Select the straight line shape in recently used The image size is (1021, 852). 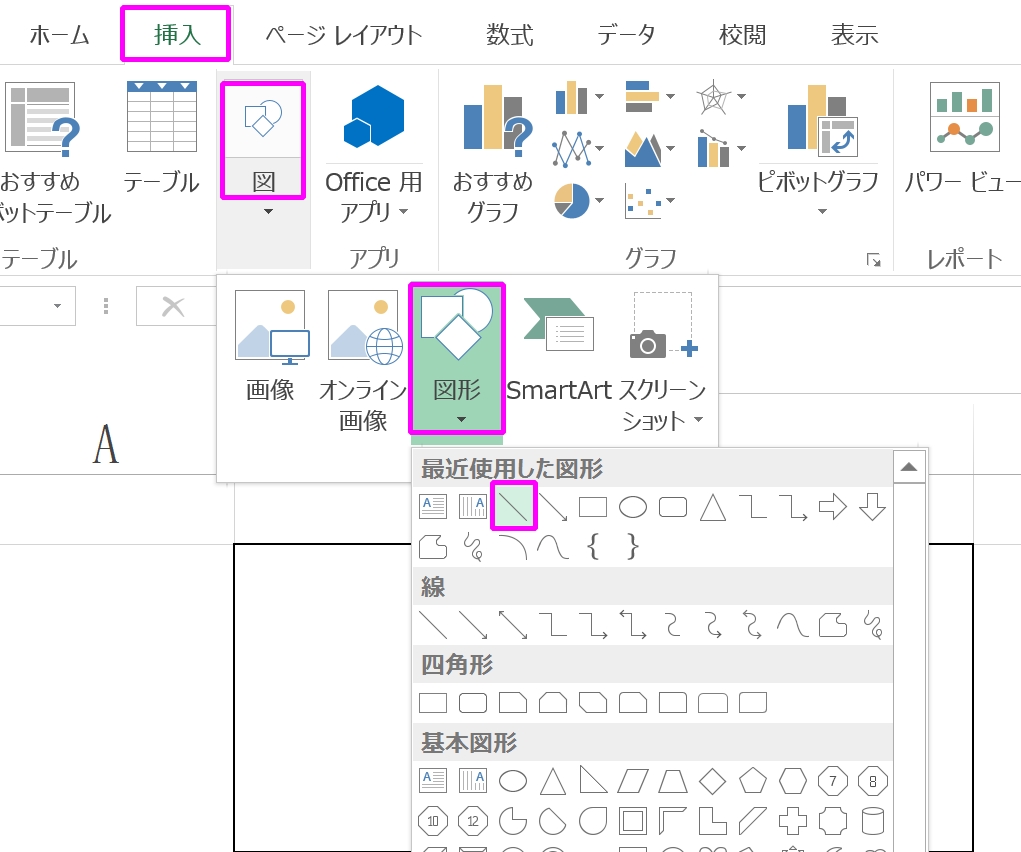coord(514,507)
